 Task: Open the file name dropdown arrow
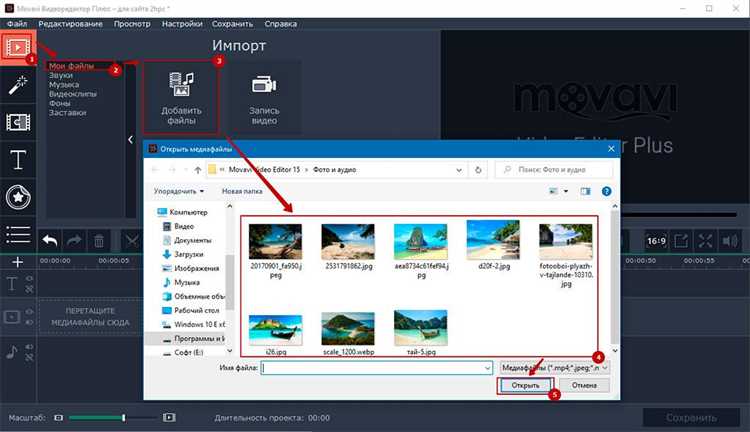pyautogui.click(x=487, y=368)
